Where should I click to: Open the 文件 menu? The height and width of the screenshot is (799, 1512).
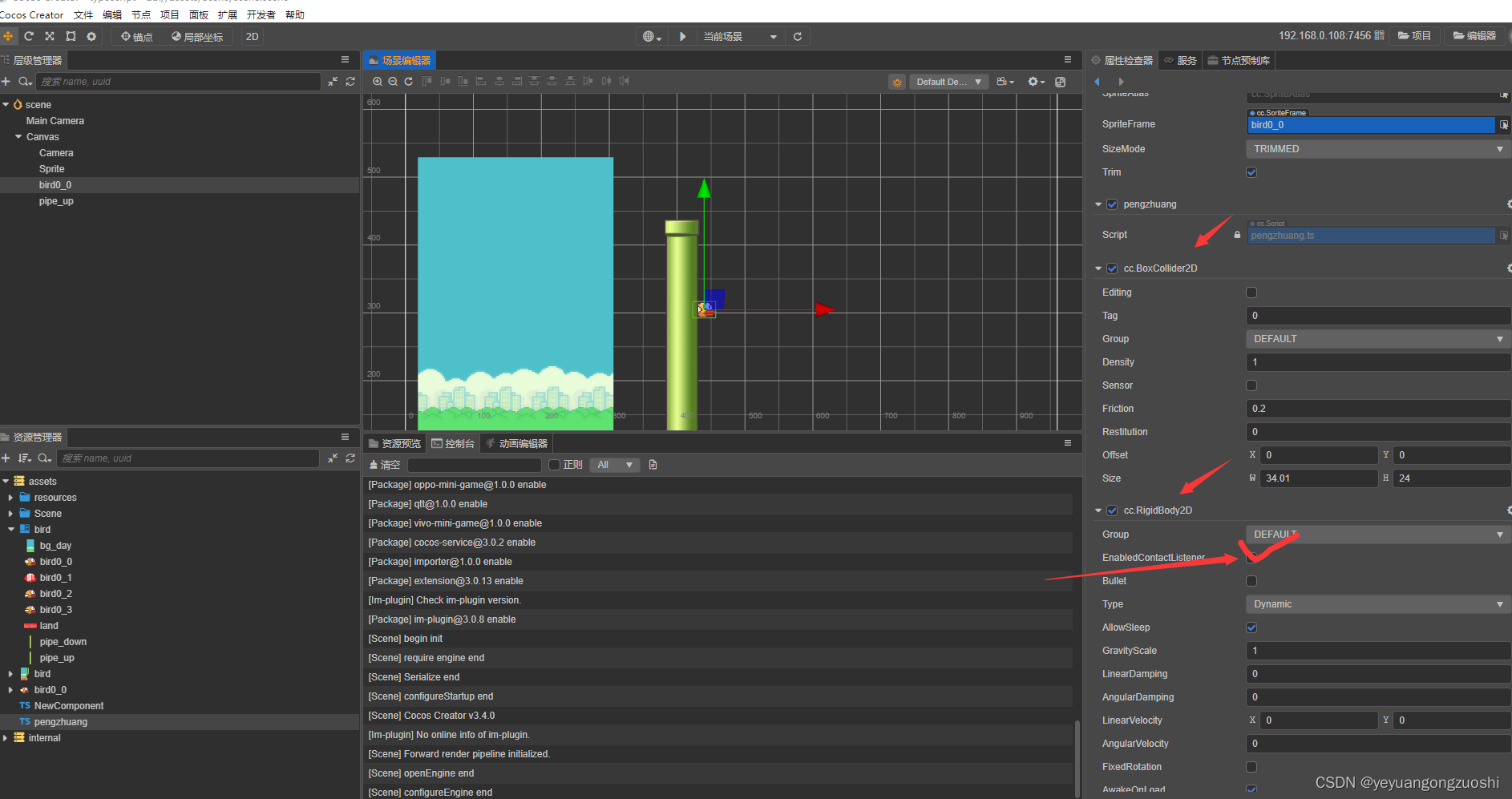point(83,14)
